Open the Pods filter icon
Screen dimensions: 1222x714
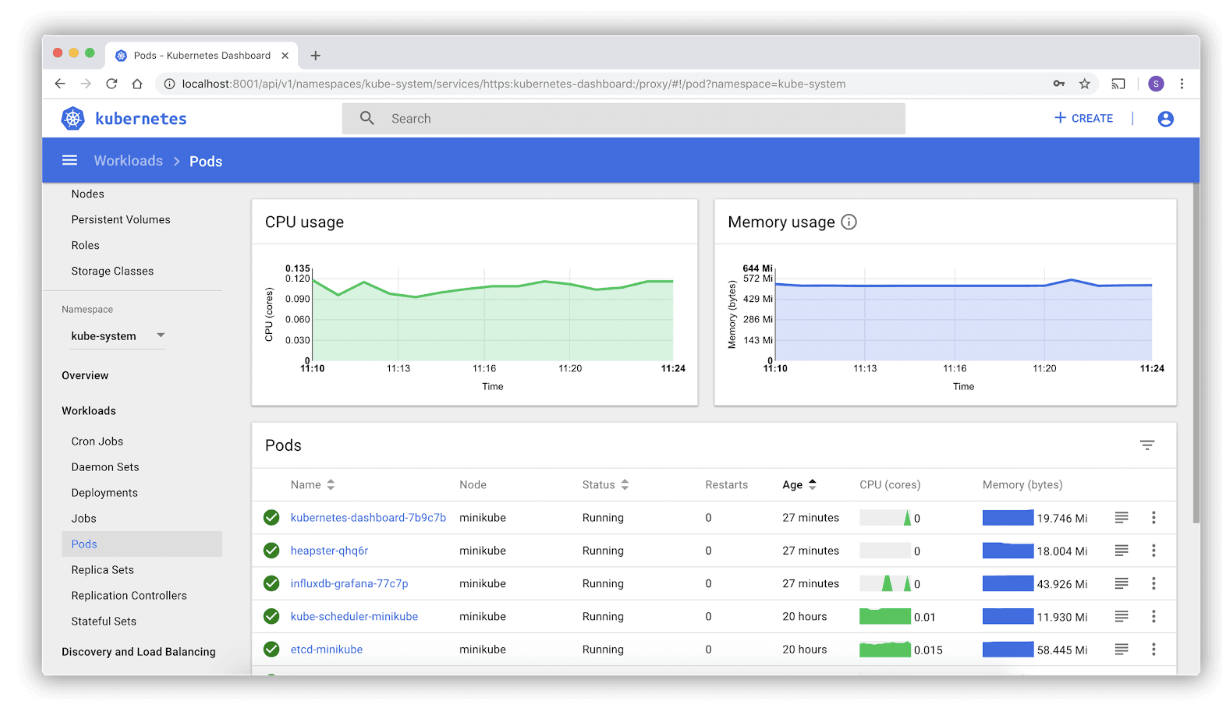(1147, 445)
